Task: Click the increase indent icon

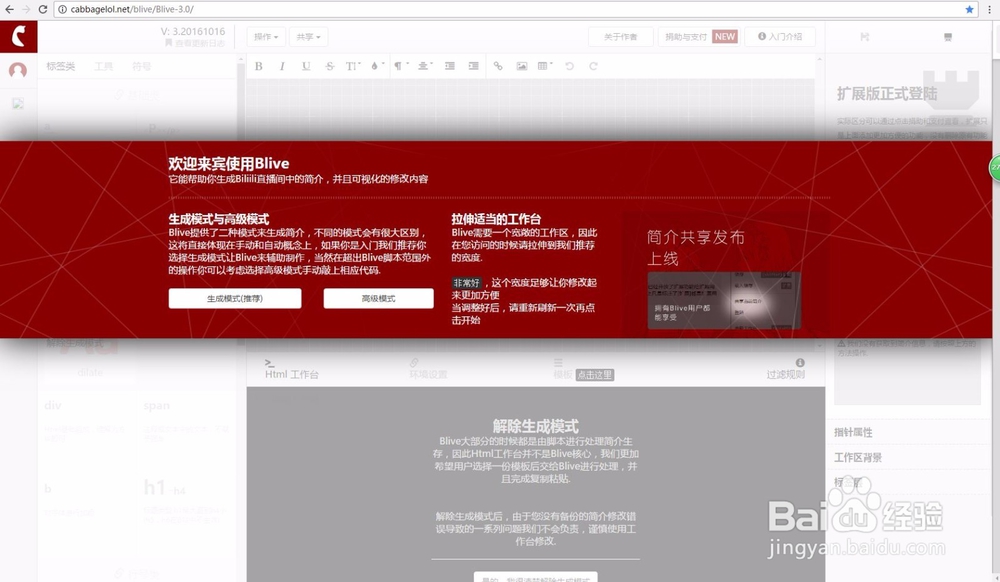Action: pyautogui.click(x=473, y=66)
